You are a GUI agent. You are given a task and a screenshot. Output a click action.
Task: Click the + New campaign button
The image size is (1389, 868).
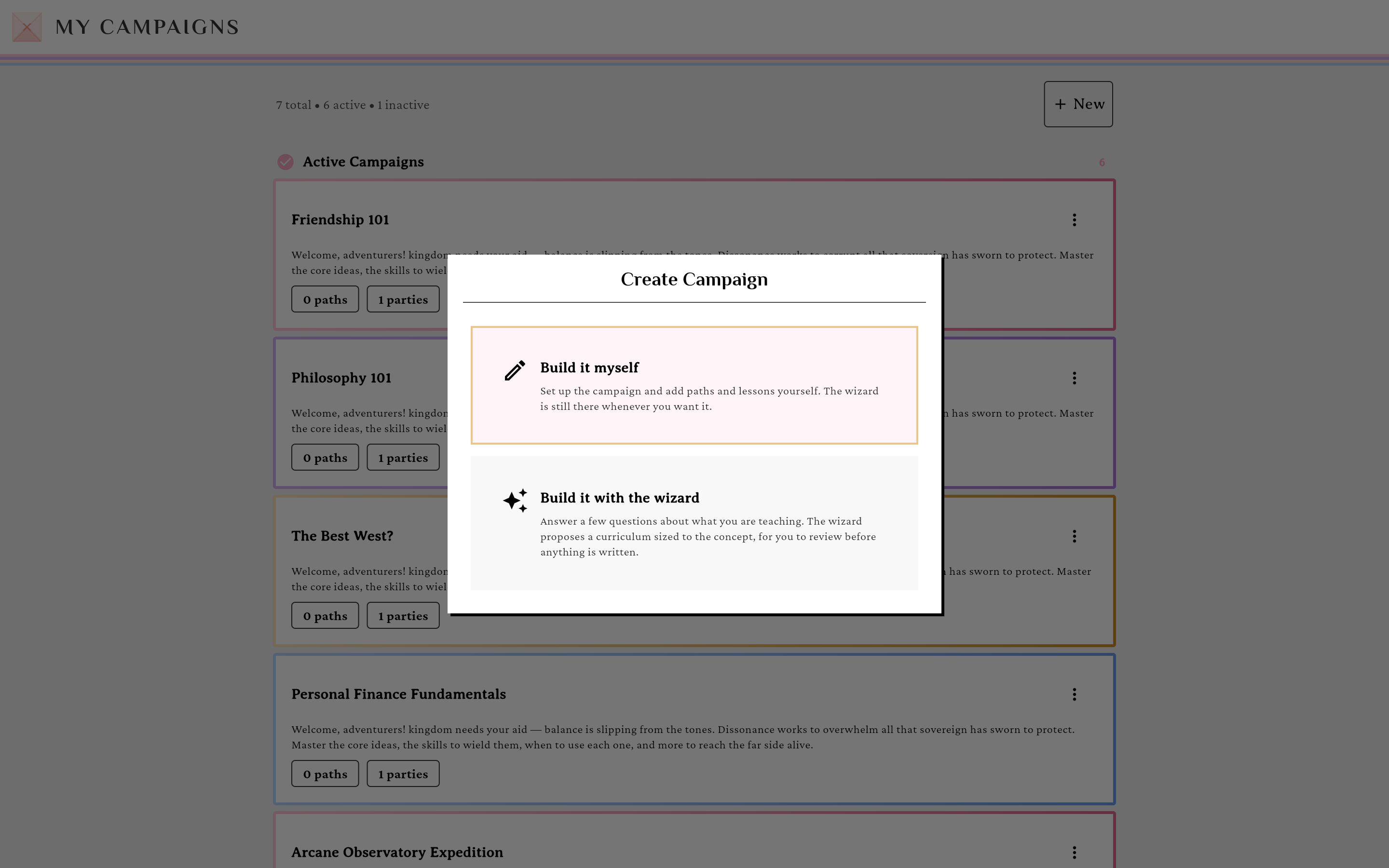tap(1078, 104)
